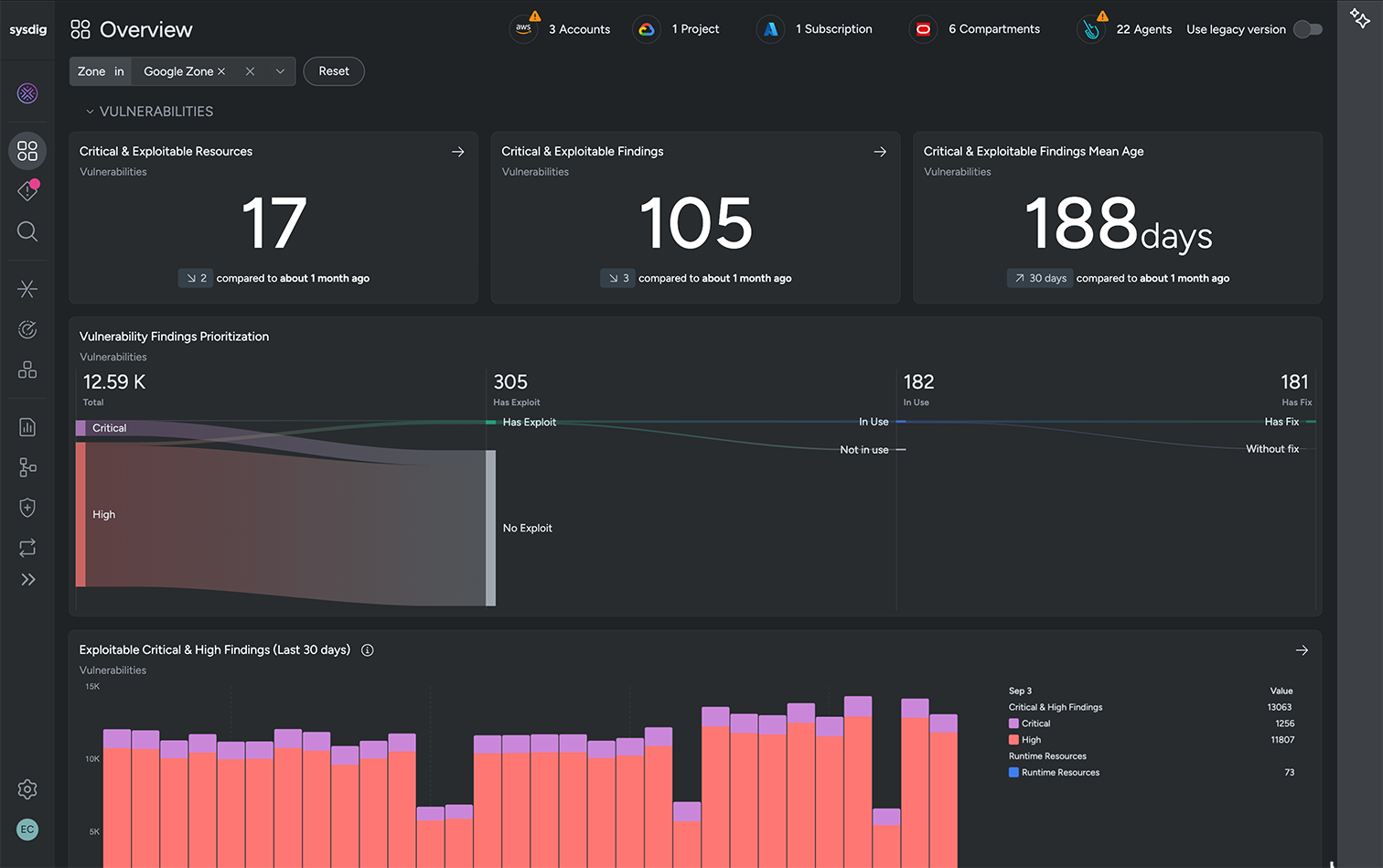
Task: Select the Overview dashboard icon in sidebar
Action: 27,151
